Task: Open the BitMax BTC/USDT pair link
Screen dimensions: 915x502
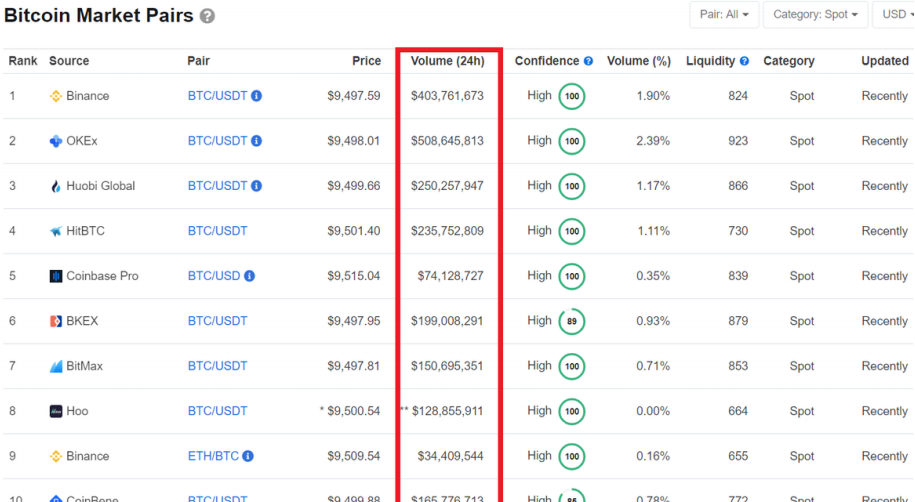Action: (218, 366)
